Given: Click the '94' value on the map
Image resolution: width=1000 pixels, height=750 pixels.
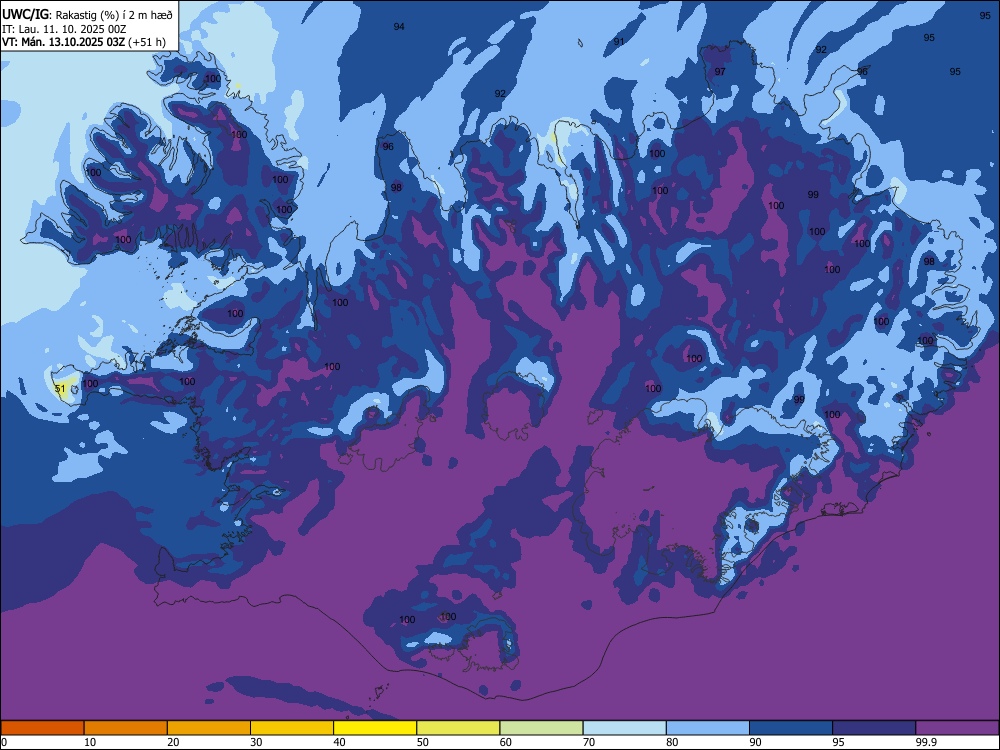Looking at the screenshot, I should (399, 27).
